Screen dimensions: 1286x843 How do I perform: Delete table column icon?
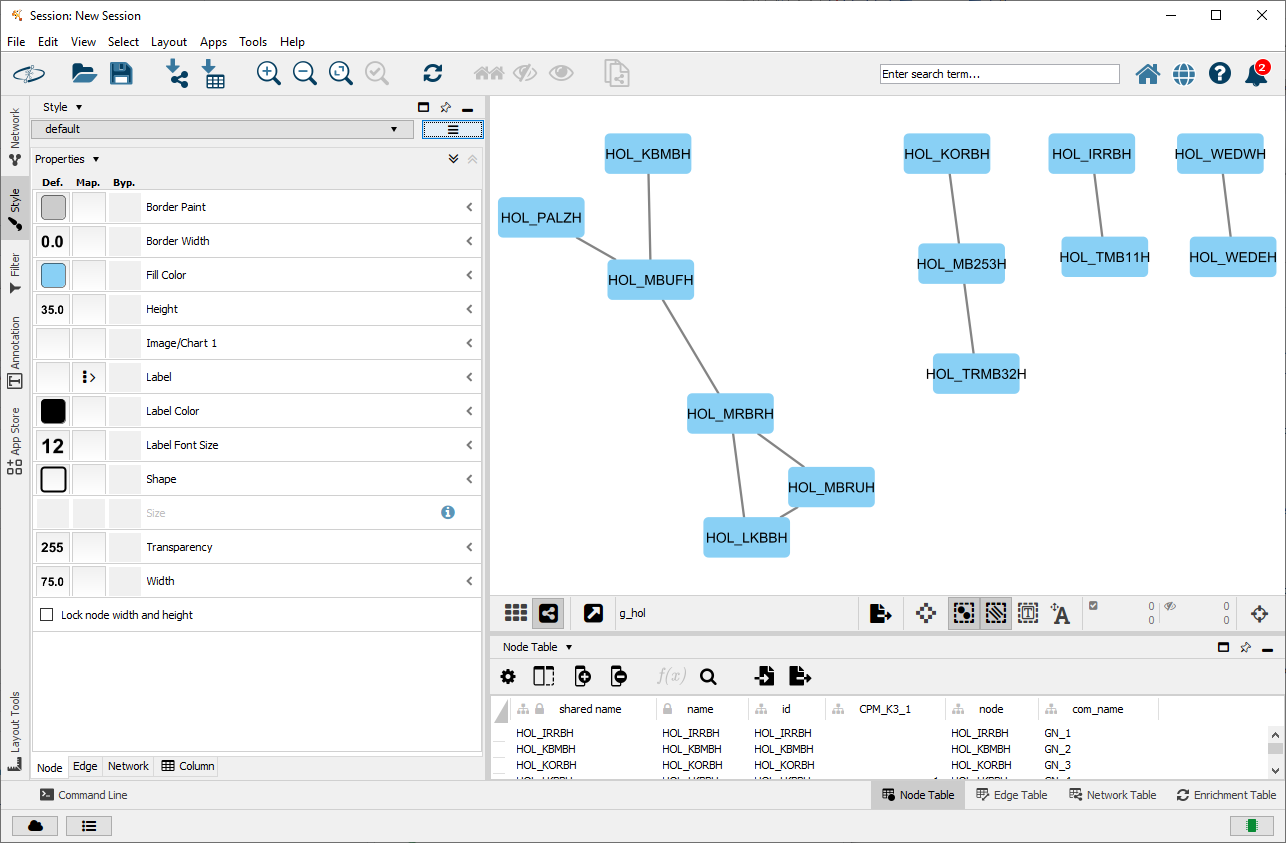tap(618, 677)
